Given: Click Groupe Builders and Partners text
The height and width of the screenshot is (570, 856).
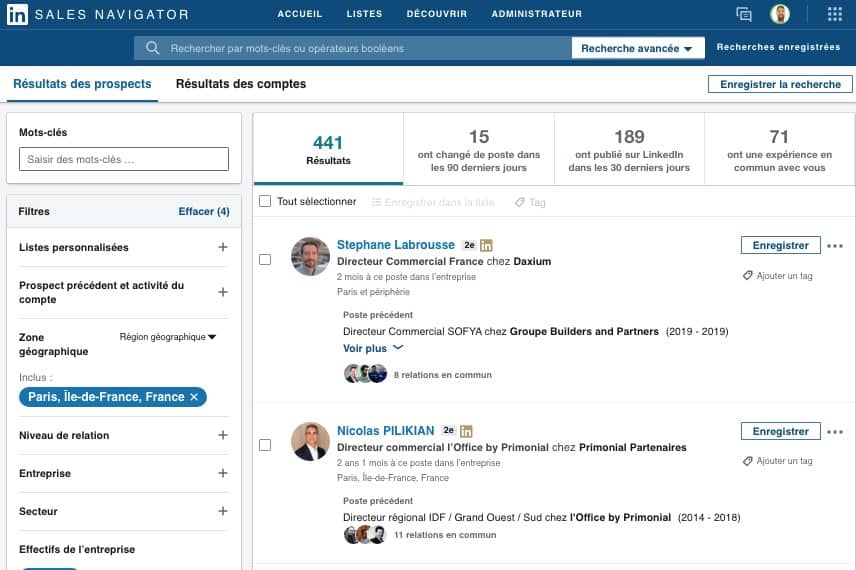Looking at the screenshot, I should [x=584, y=331].
